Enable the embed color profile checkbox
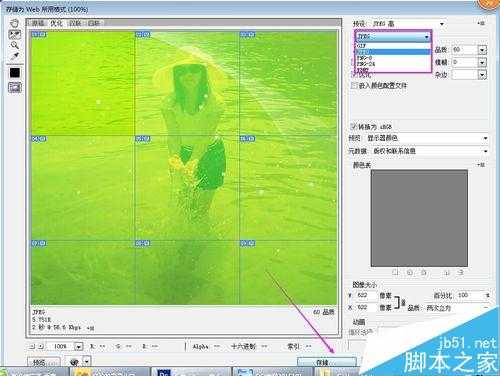 click(x=354, y=86)
